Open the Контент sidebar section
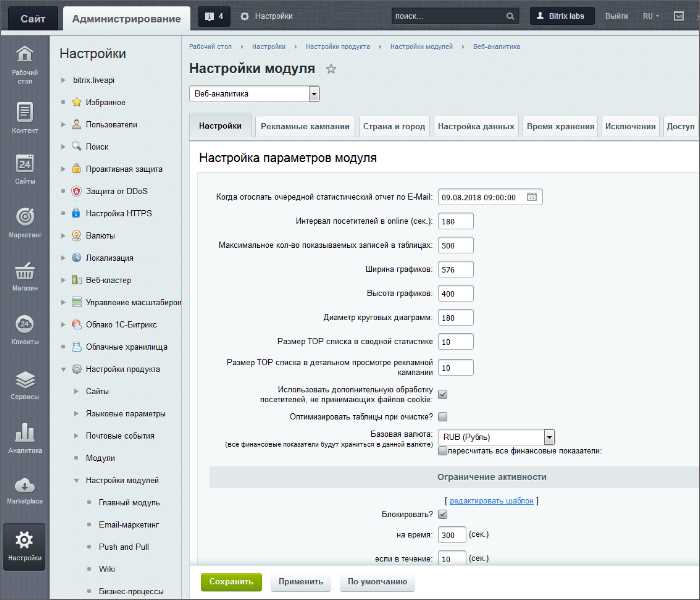The image size is (700, 600). point(25,118)
